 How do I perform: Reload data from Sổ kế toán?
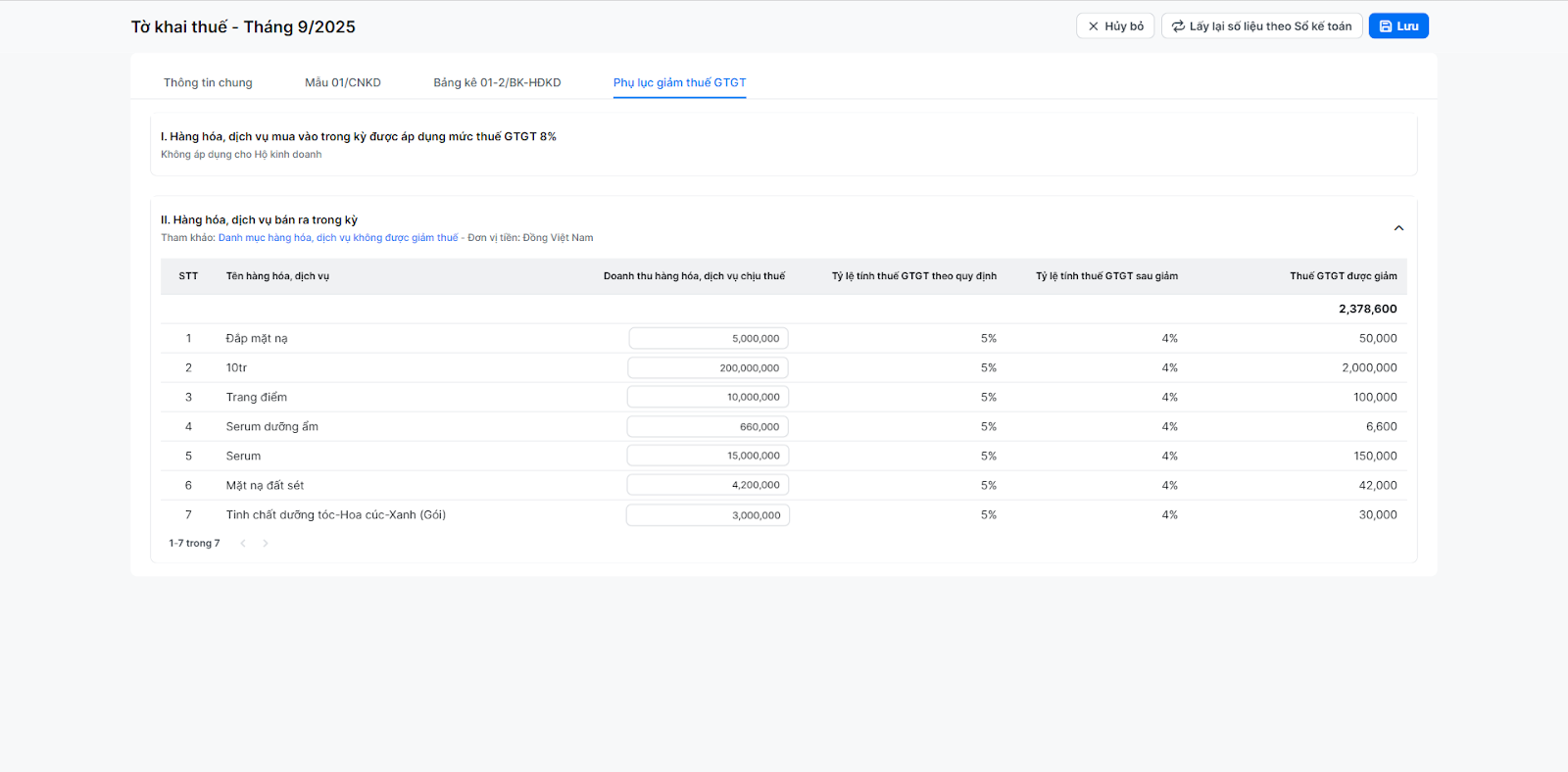[1261, 26]
